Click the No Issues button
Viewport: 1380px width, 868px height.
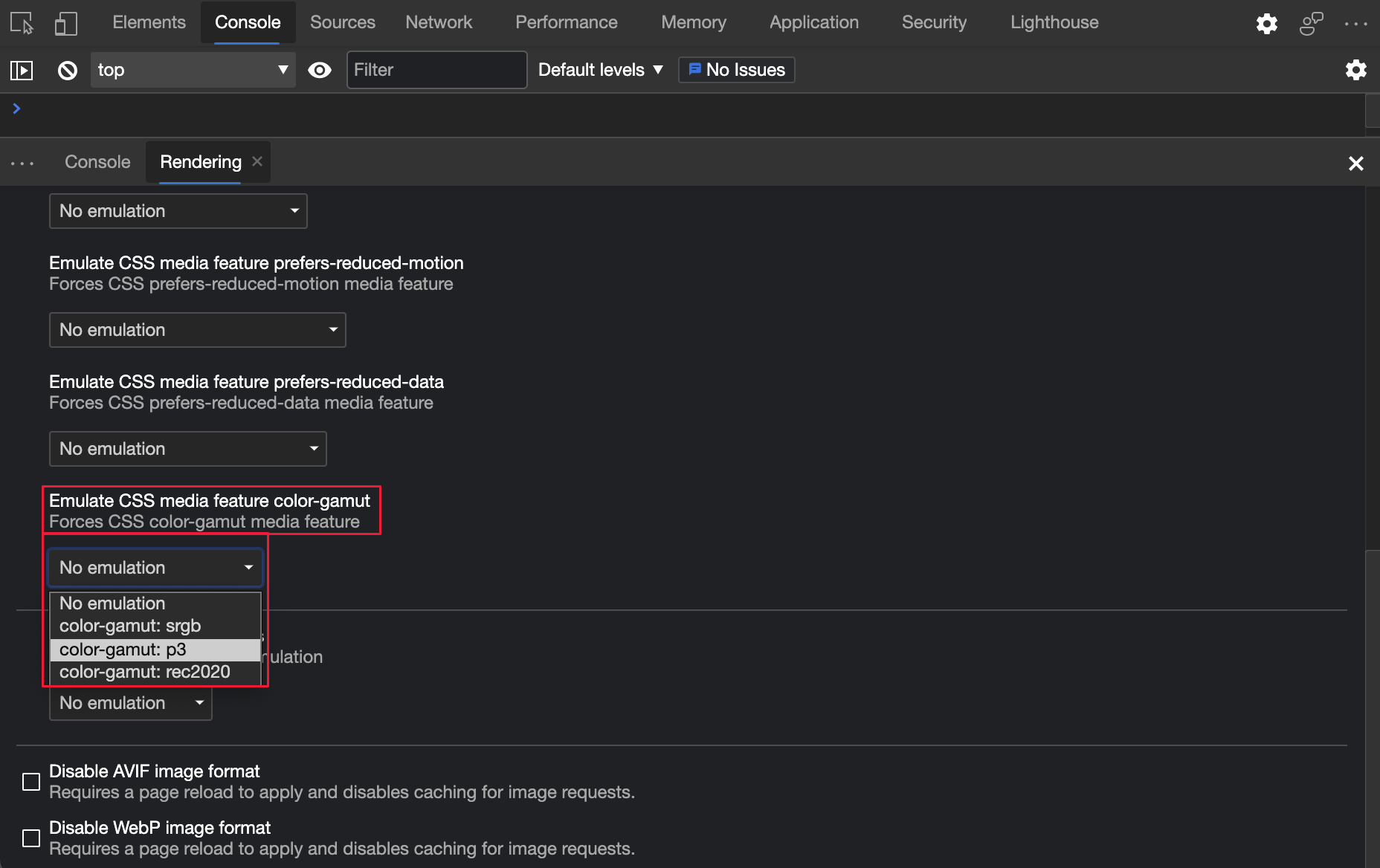coord(737,70)
